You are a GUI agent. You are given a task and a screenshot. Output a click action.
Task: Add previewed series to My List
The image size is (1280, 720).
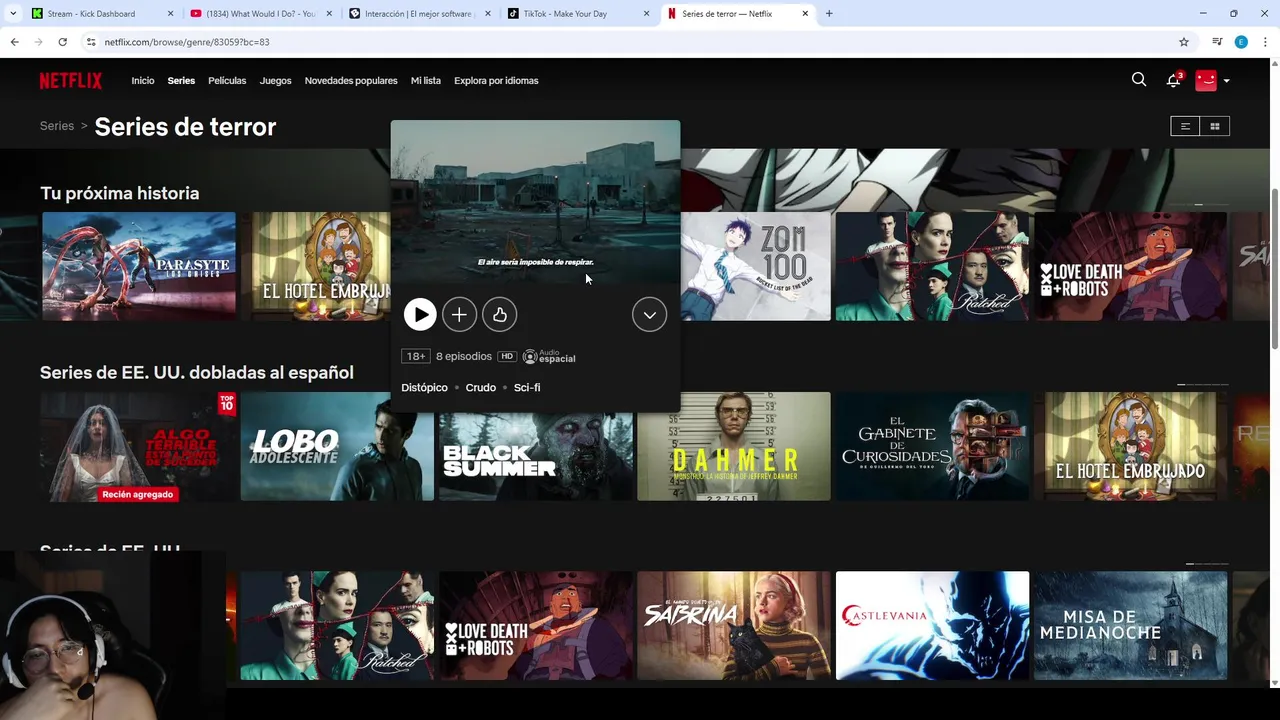click(x=459, y=315)
